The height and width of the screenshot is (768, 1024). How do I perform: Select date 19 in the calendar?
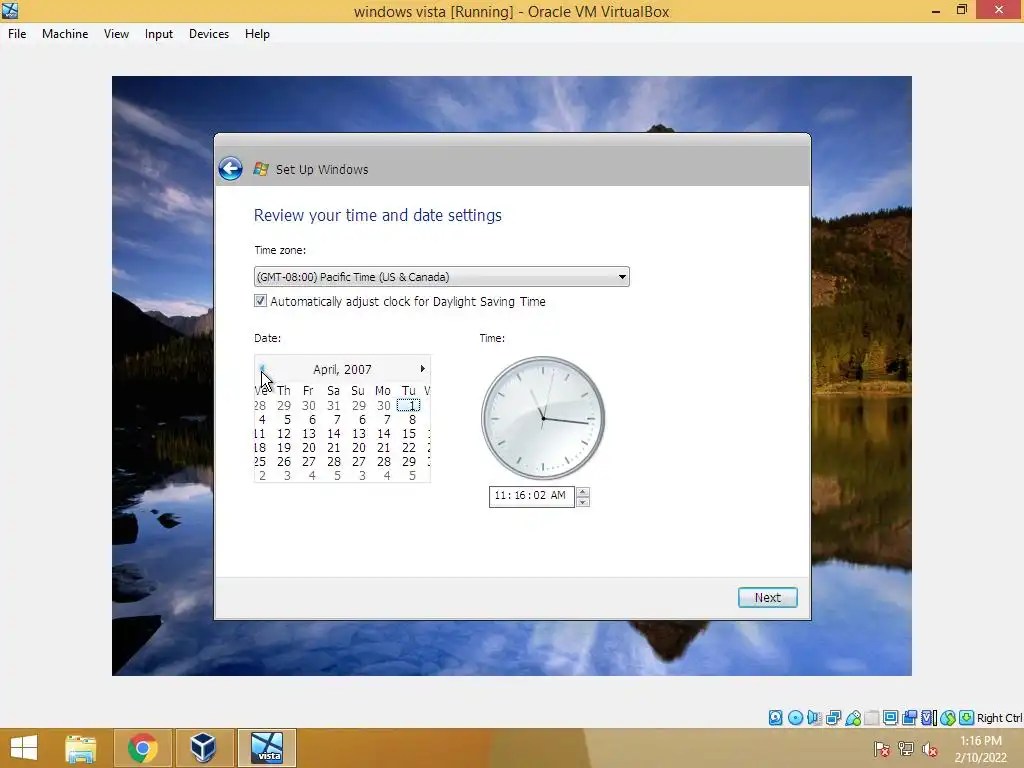(283, 448)
